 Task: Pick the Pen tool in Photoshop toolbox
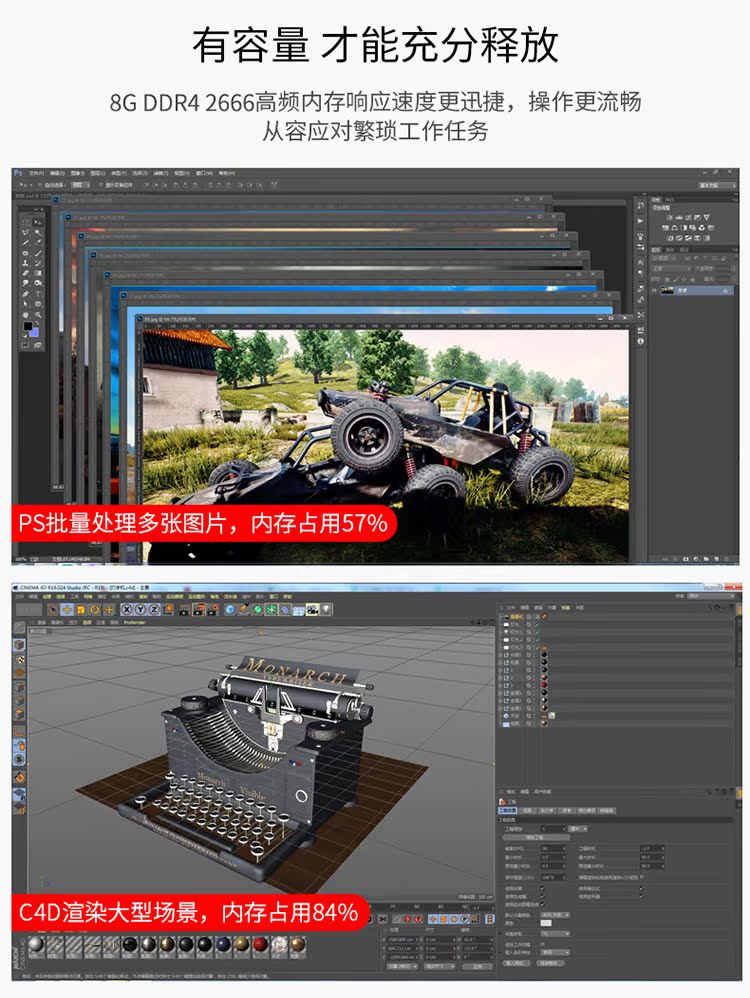25,293
